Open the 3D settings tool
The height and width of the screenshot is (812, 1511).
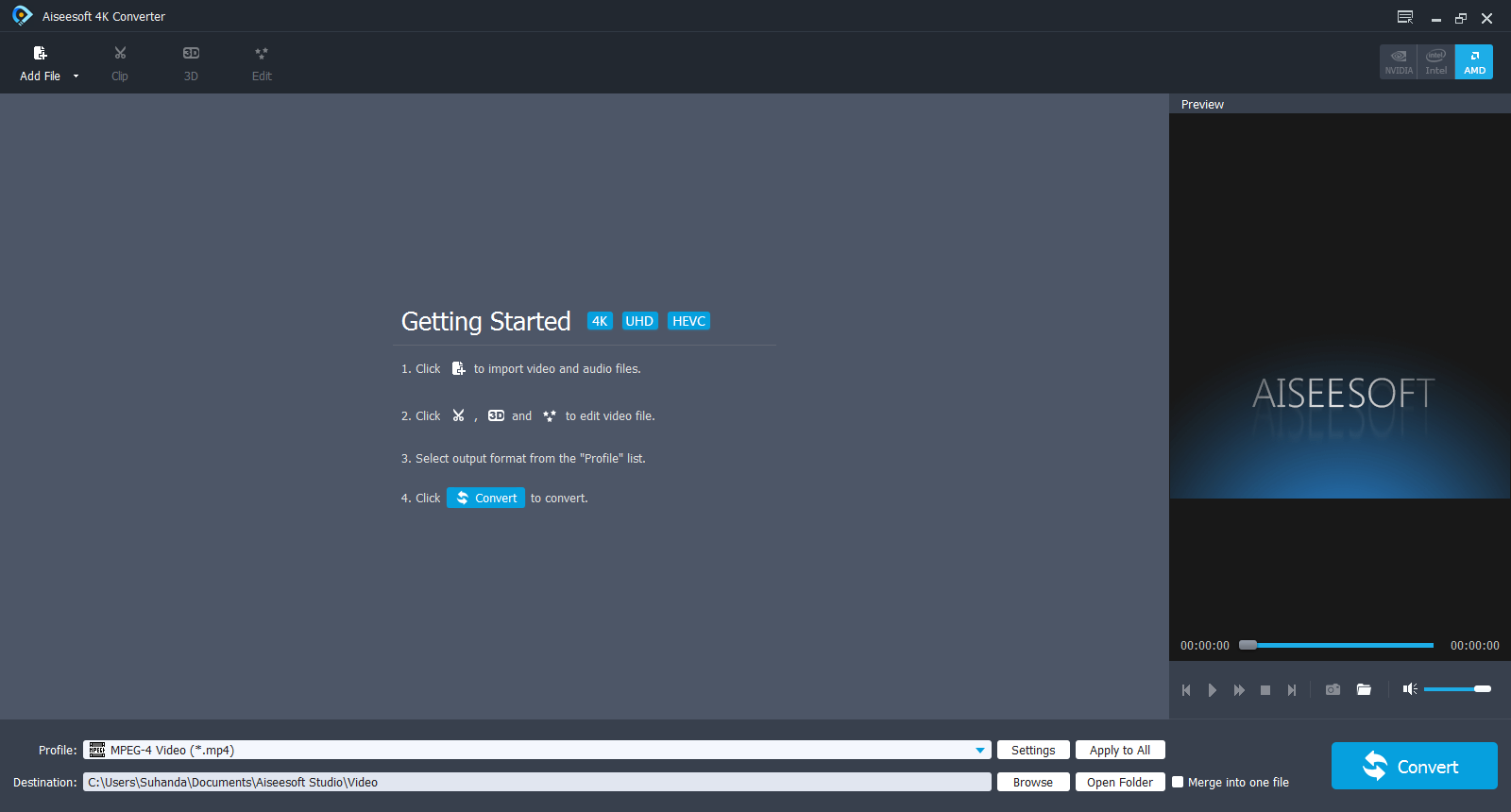(191, 63)
